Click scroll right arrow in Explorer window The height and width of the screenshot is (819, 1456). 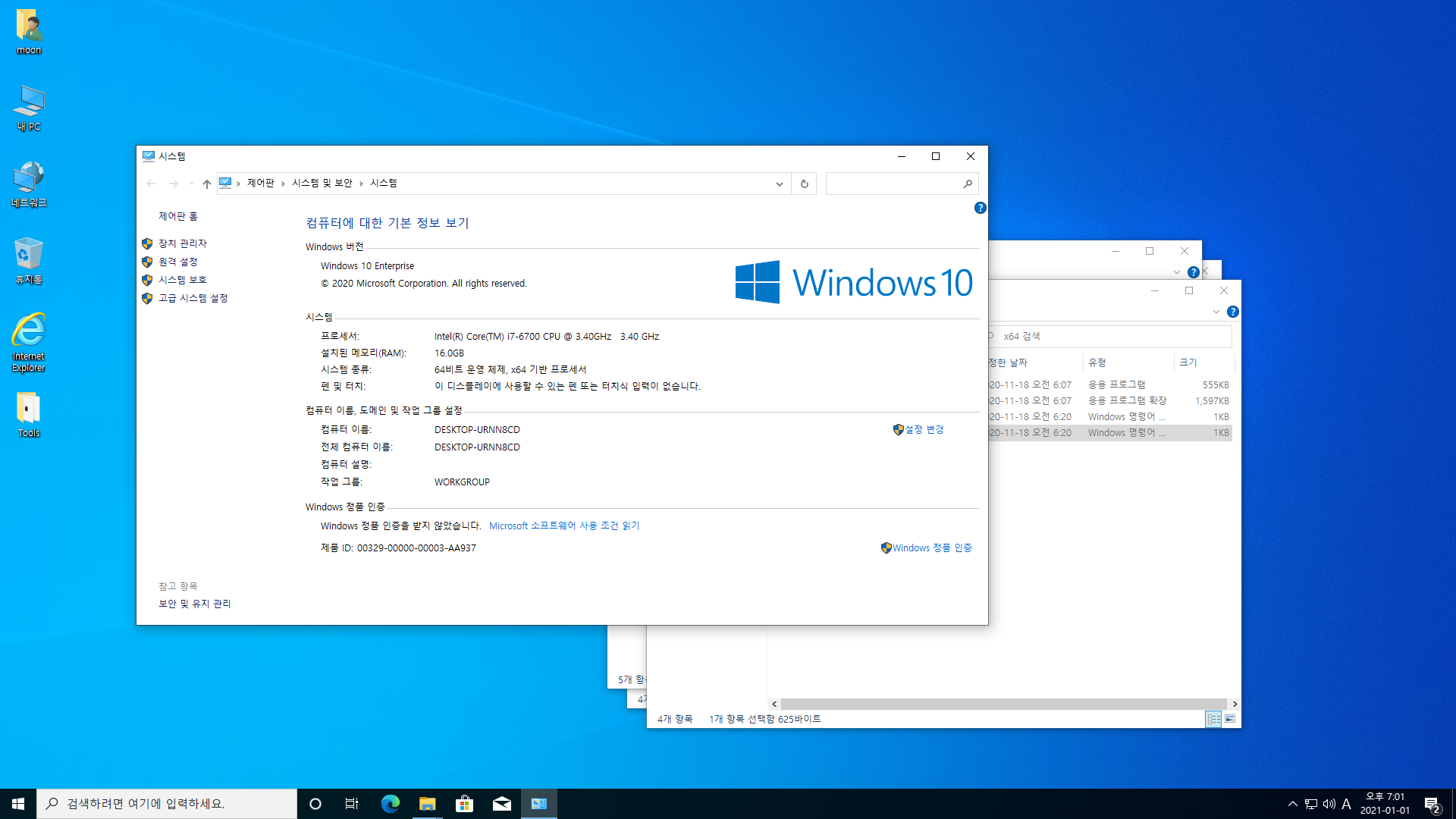(1235, 704)
